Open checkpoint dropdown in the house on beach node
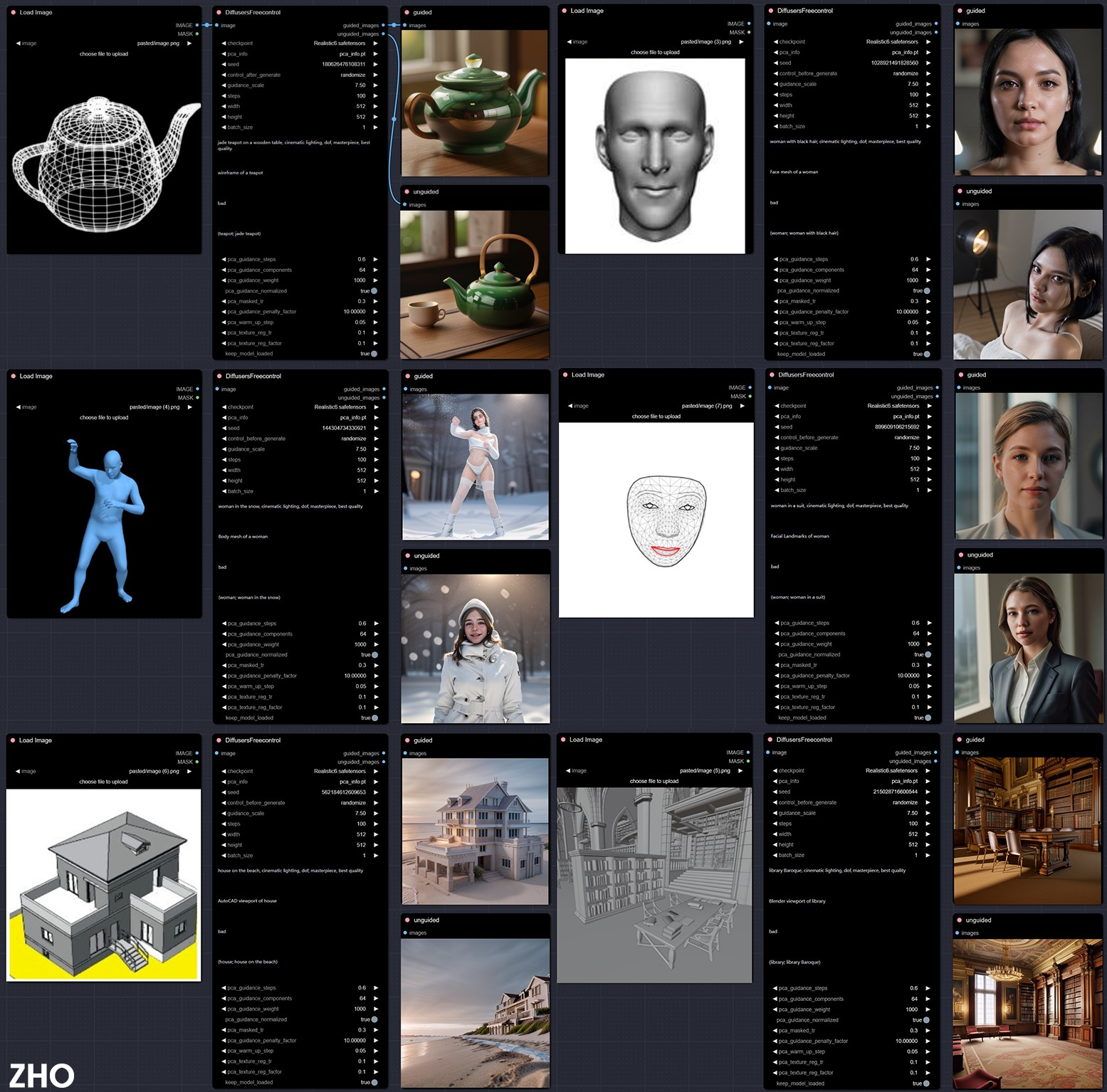The image size is (1107, 1092). (300, 771)
